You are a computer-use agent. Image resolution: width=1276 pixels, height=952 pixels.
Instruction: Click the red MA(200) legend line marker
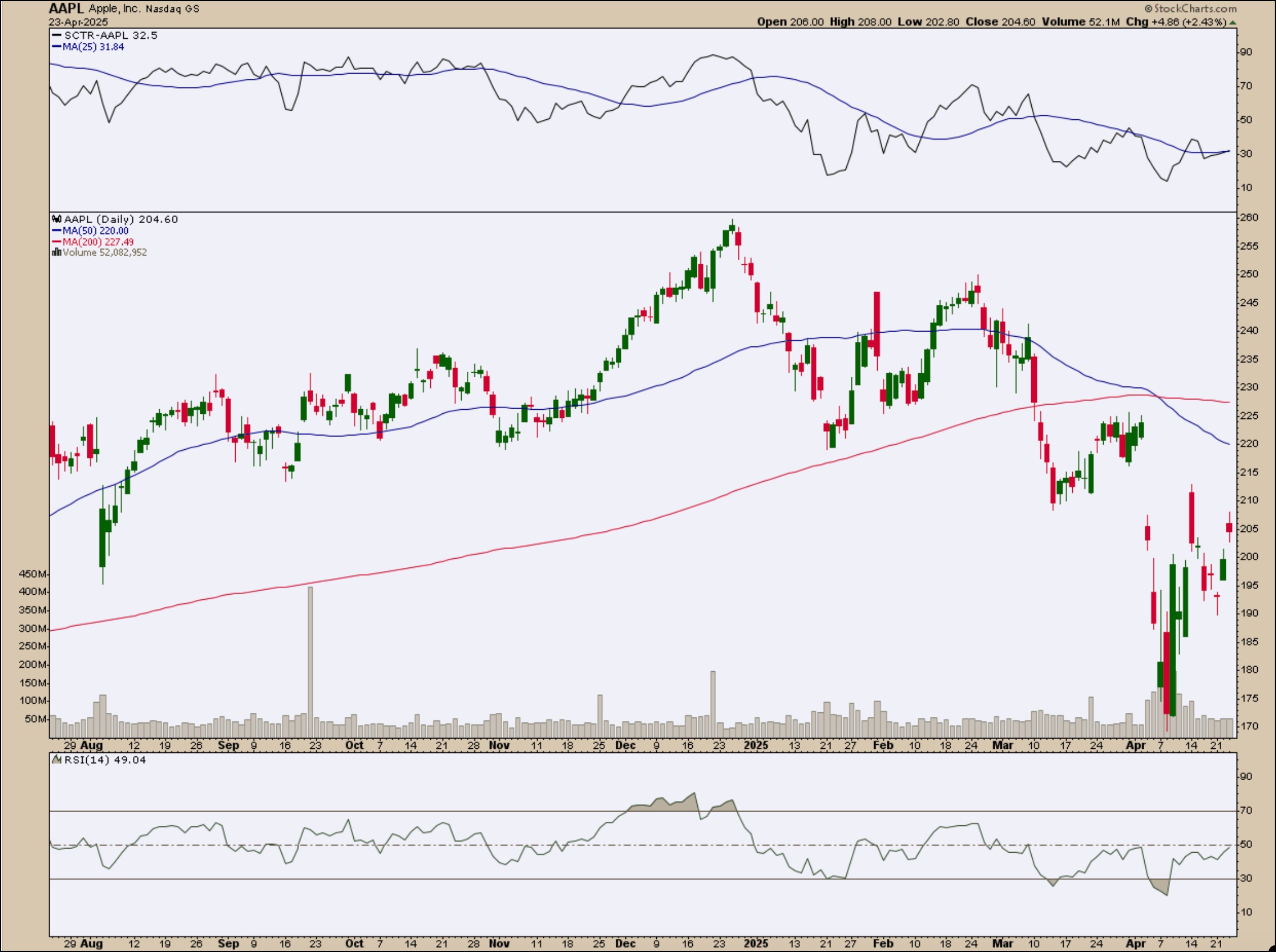(x=57, y=241)
